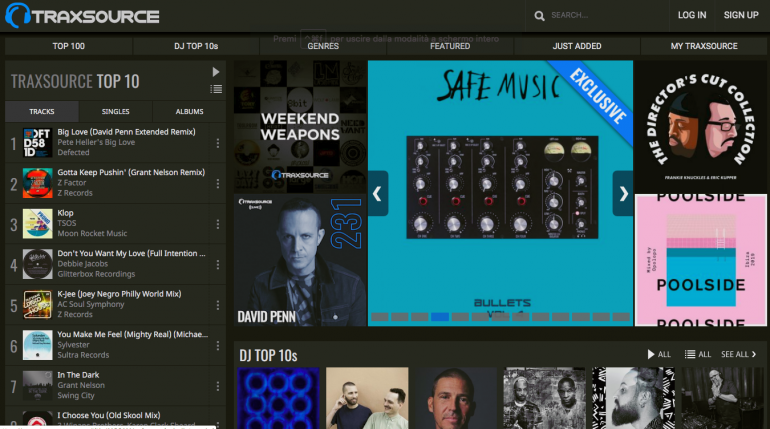The width and height of the screenshot is (770, 429).
Task: Click the In The Dark cover artwork
Action: tap(37, 386)
